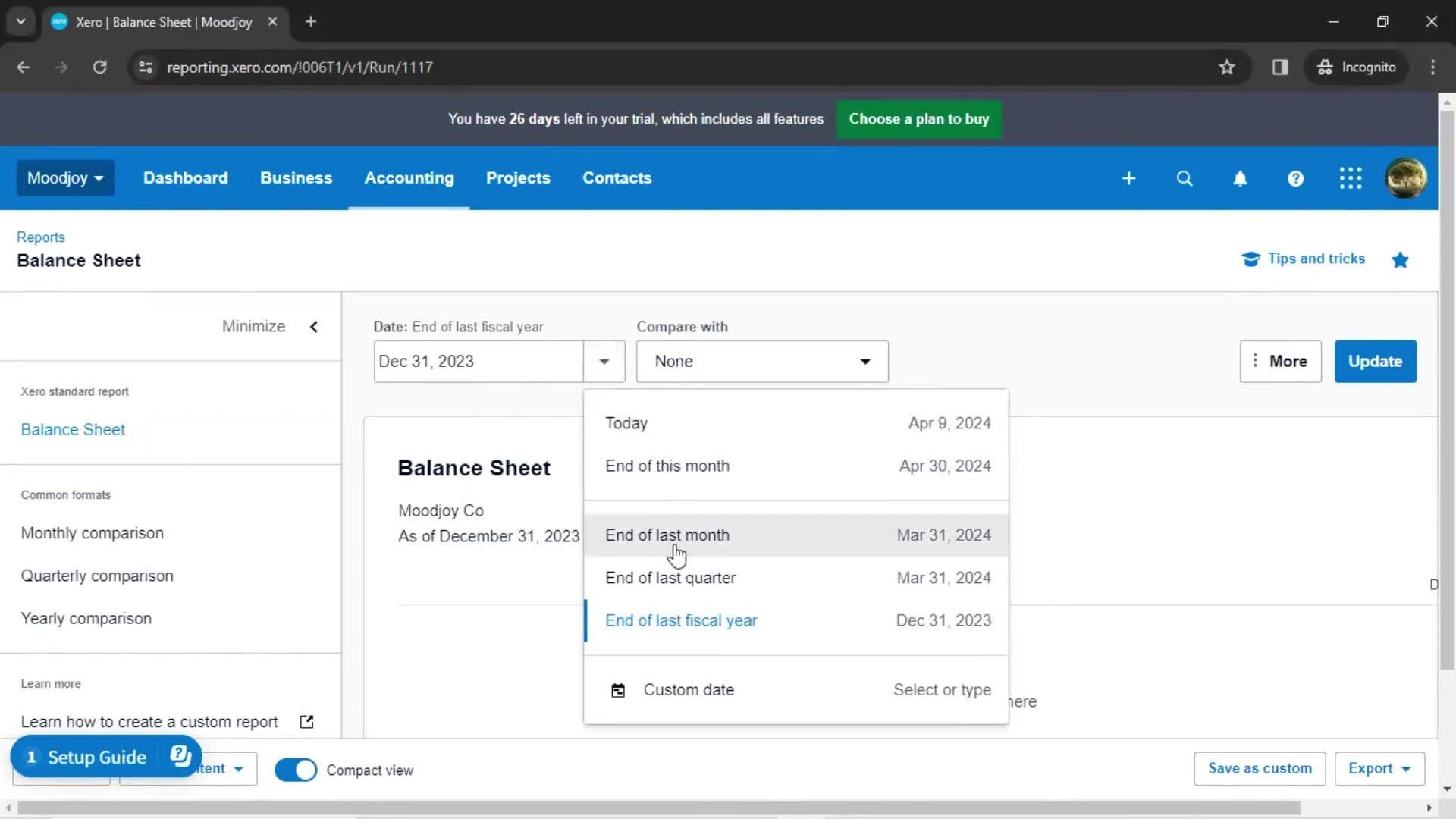
Task: Select Quarterly comparison format
Action: tap(97, 576)
